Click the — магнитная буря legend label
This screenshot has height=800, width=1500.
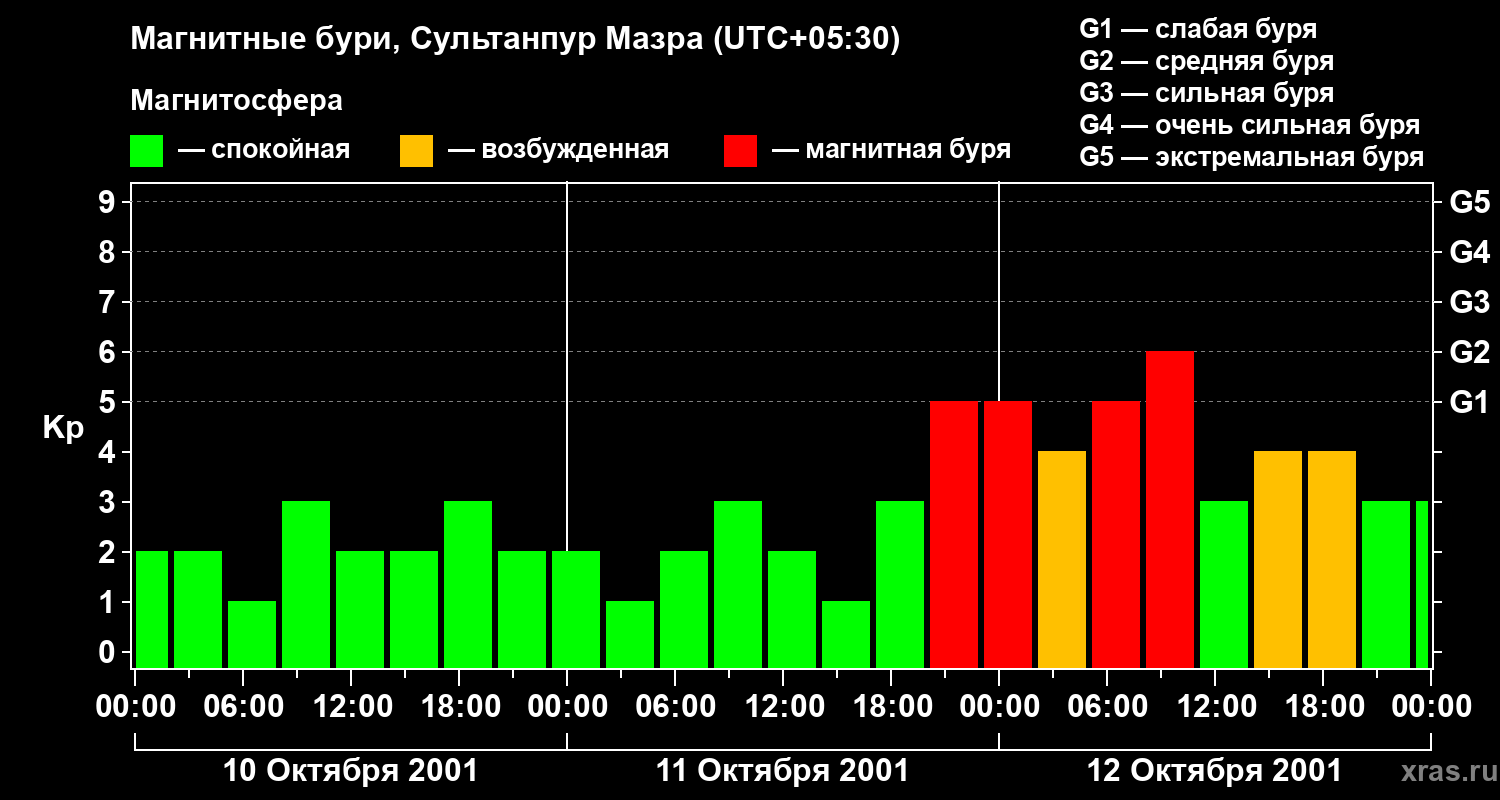pyautogui.click(x=891, y=151)
